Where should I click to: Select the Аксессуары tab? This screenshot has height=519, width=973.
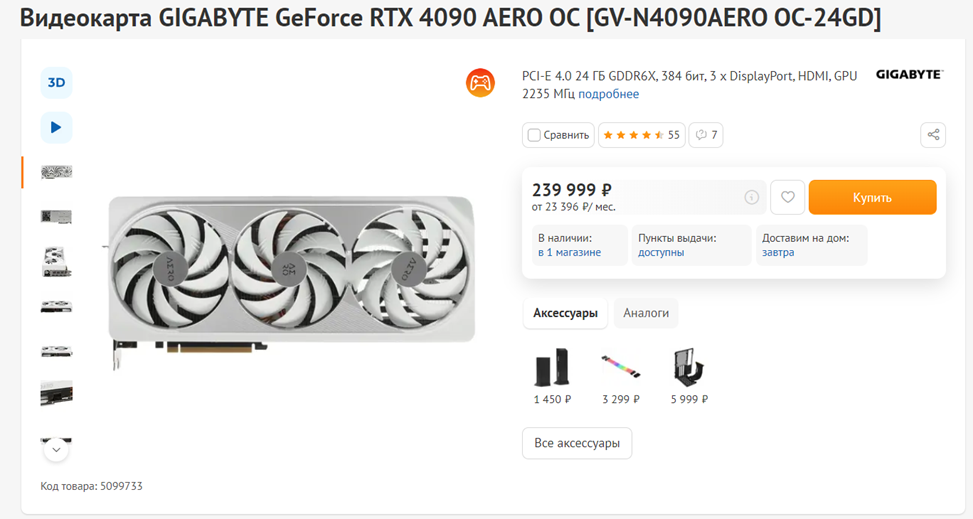click(565, 313)
